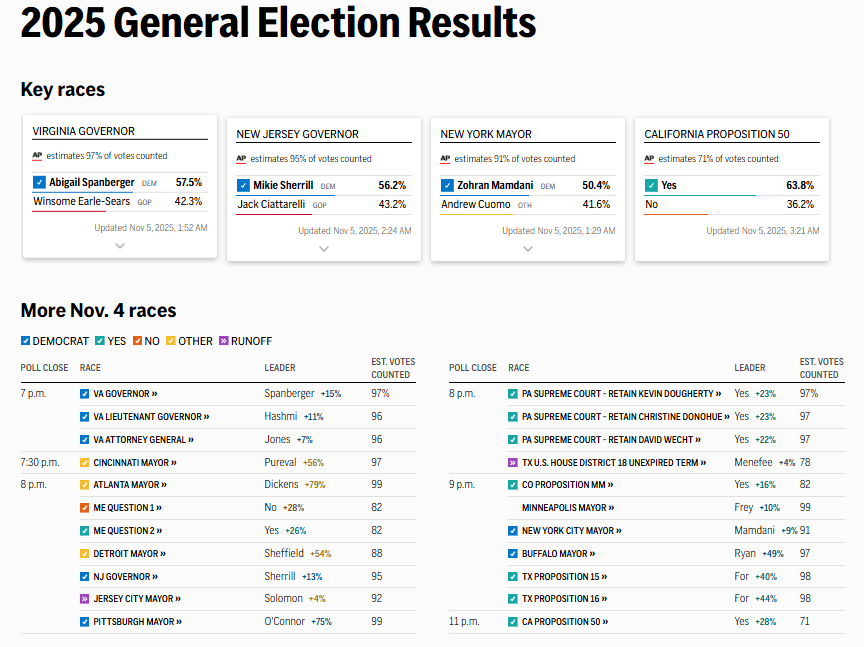Click the blue Democrat legend icon
This screenshot has height=647, width=864.
tap(26, 341)
